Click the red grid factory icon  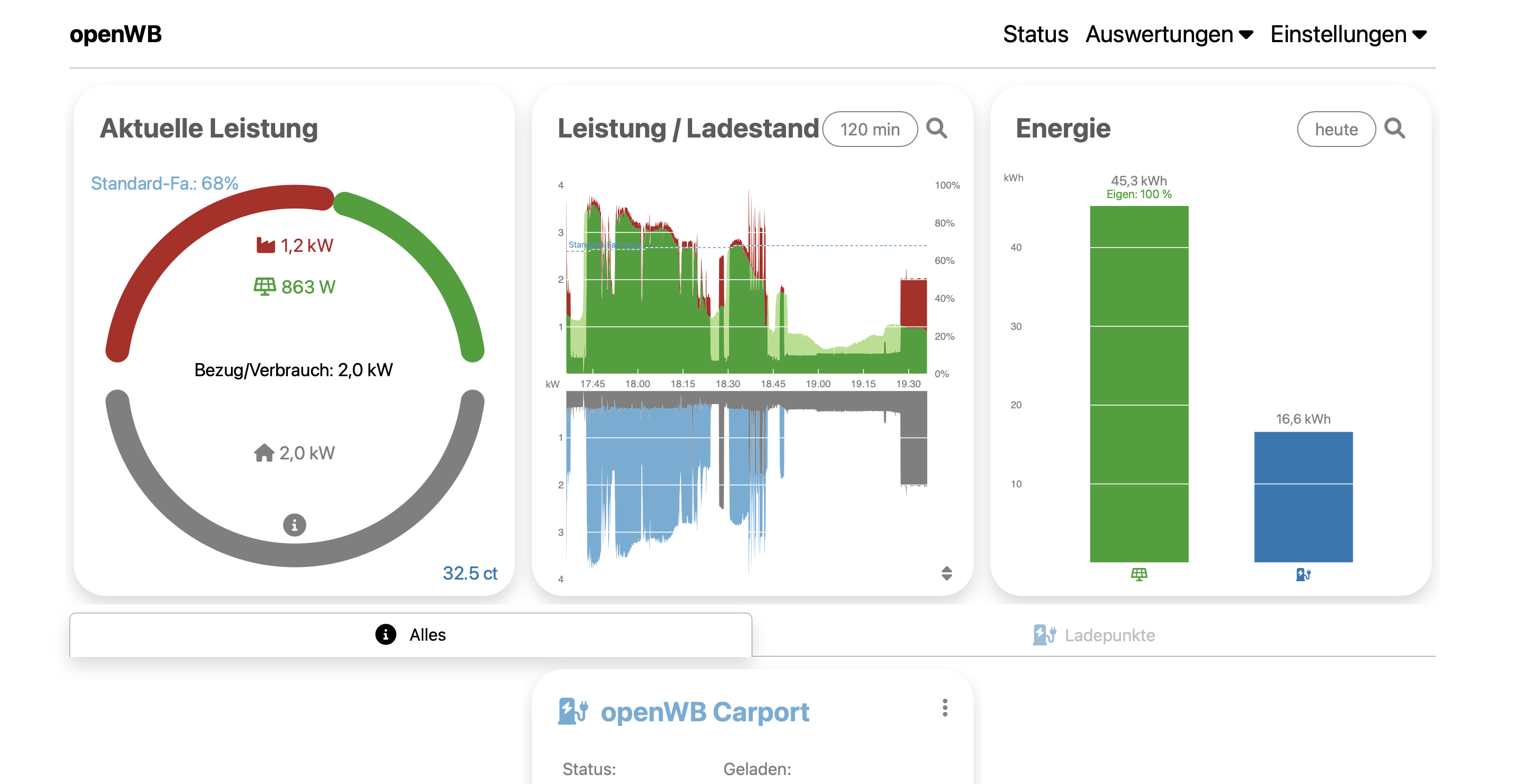(x=265, y=245)
